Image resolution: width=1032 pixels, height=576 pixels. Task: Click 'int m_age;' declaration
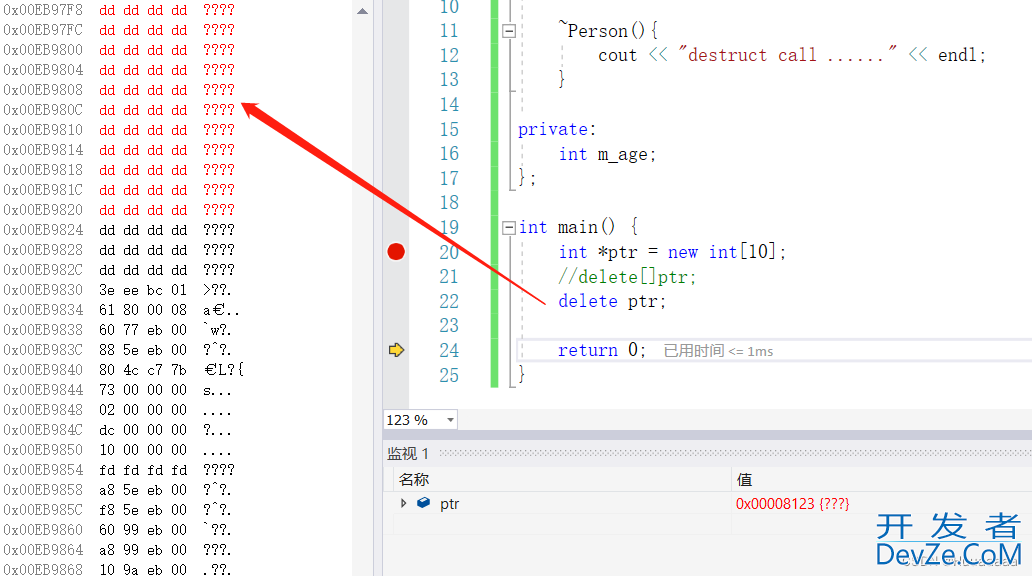[x=607, y=155]
